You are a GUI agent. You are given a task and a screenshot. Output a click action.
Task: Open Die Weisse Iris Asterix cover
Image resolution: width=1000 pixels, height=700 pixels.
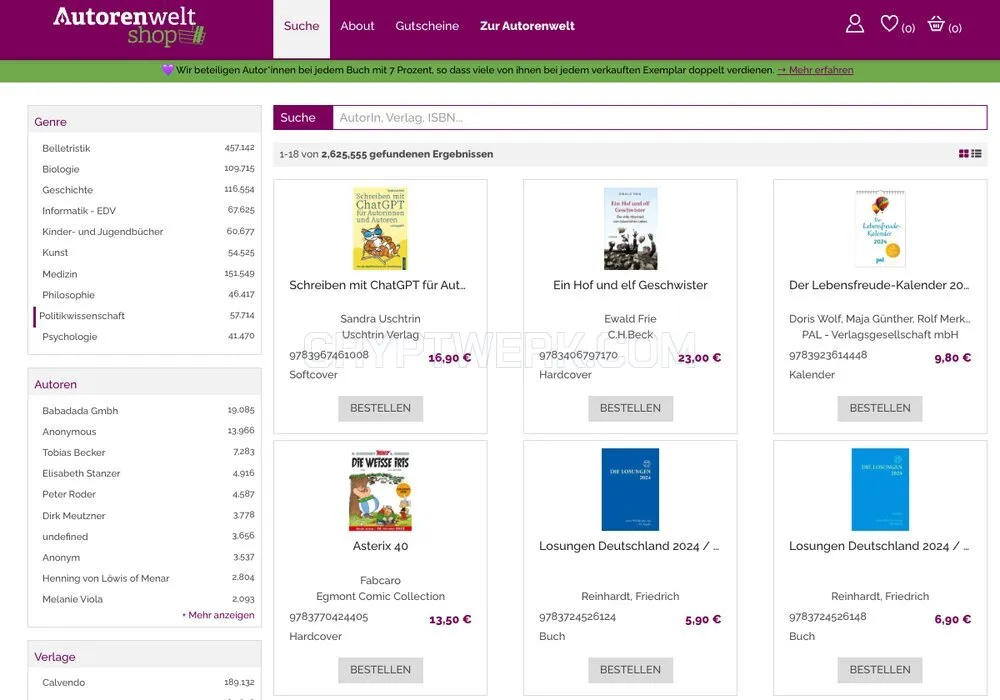click(380, 490)
